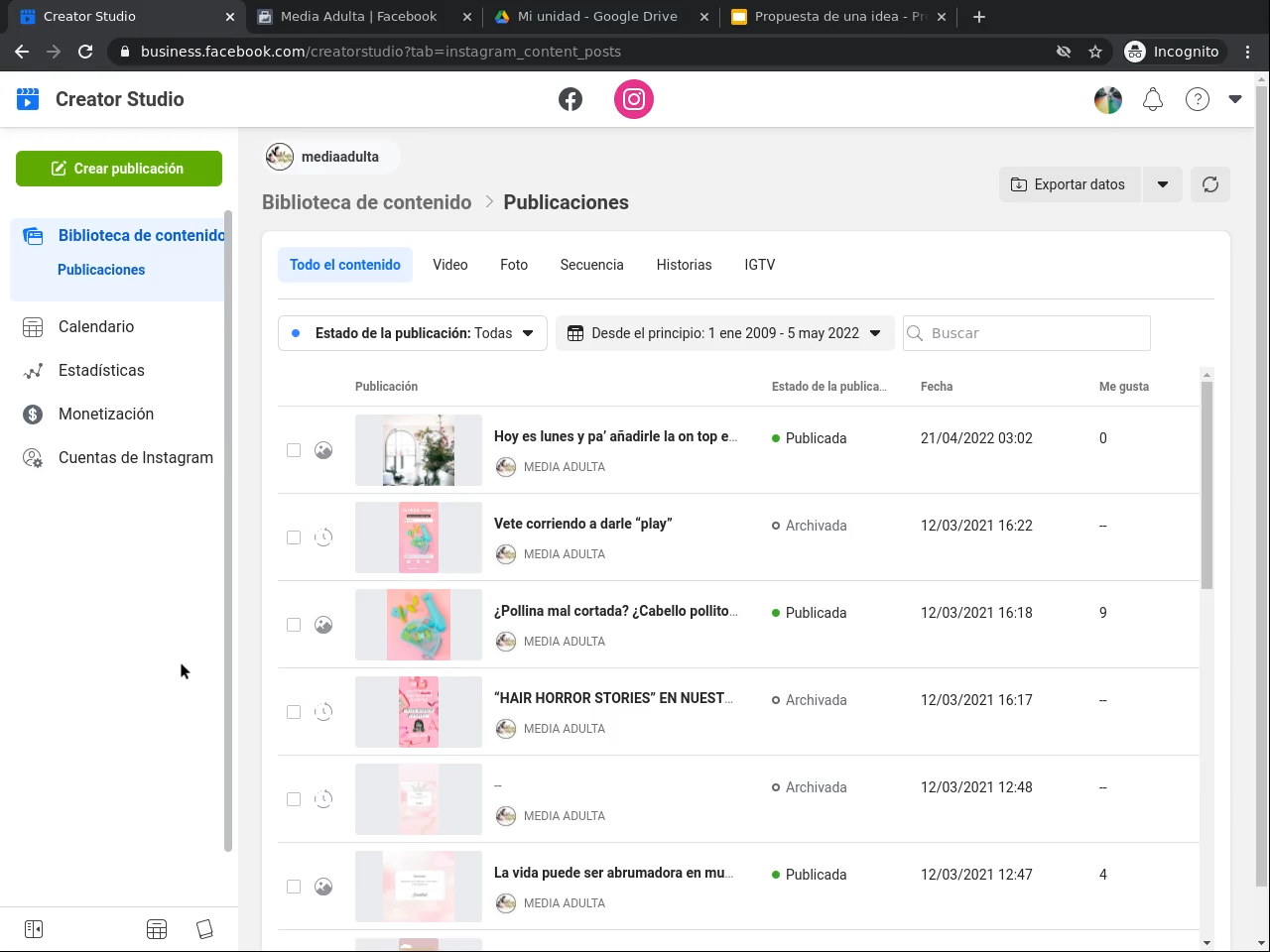Viewport: 1270px width, 952px height.
Task: Open the help question mark icon
Action: click(1198, 99)
